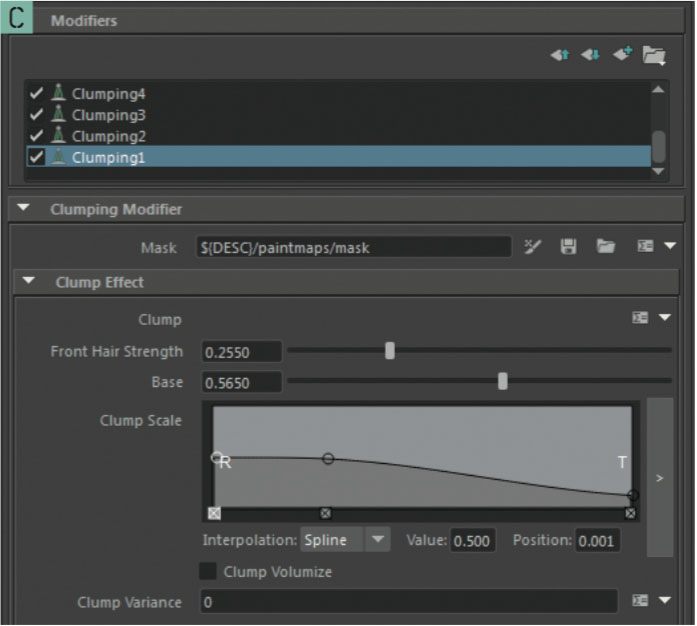Click the Clumping1 modifier cone icon
The width and height of the screenshot is (697, 626).
58,156
